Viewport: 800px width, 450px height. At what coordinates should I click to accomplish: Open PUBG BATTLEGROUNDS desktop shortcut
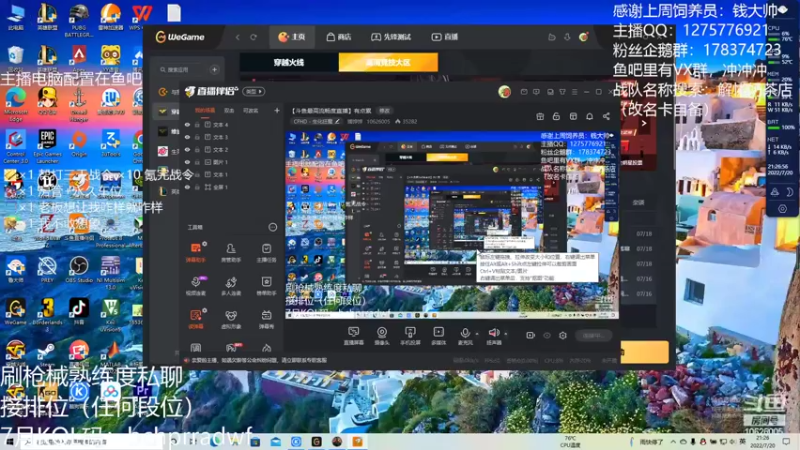click(79, 19)
